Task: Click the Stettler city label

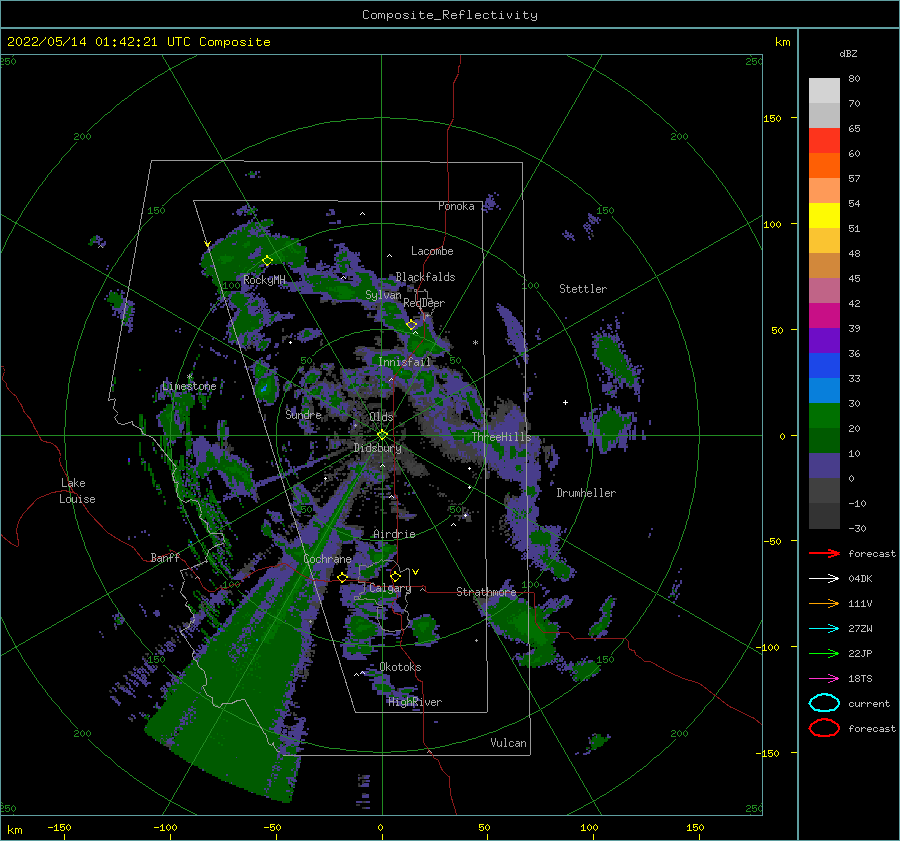Action: coord(583,289)
